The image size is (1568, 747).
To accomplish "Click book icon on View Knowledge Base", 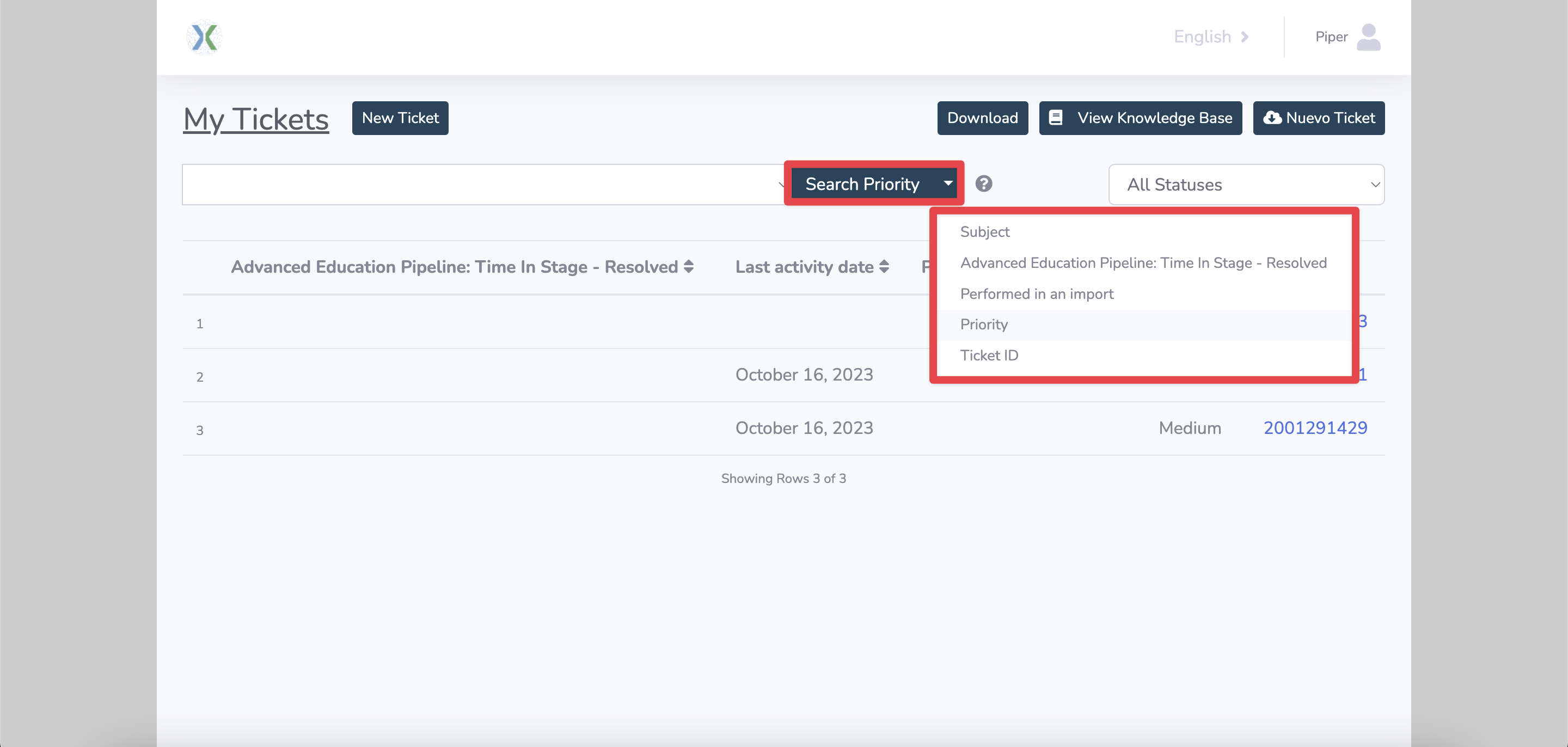I will click(1056, 118).
